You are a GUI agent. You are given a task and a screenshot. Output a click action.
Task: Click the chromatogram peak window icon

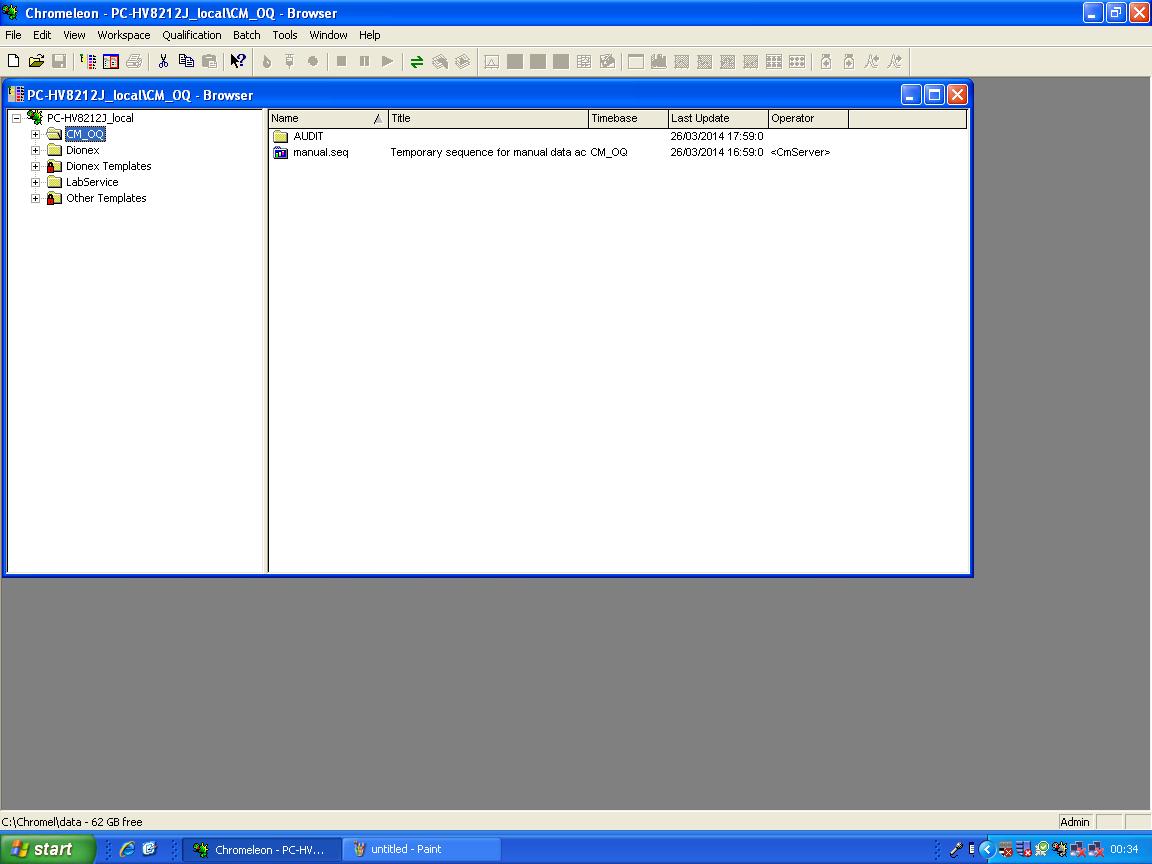pyautogui.click(x=492, y=62)
